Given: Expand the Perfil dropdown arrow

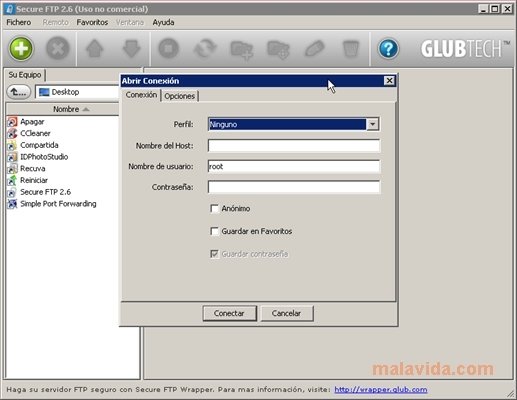Looking at the screenshot, I should [373, 124].
